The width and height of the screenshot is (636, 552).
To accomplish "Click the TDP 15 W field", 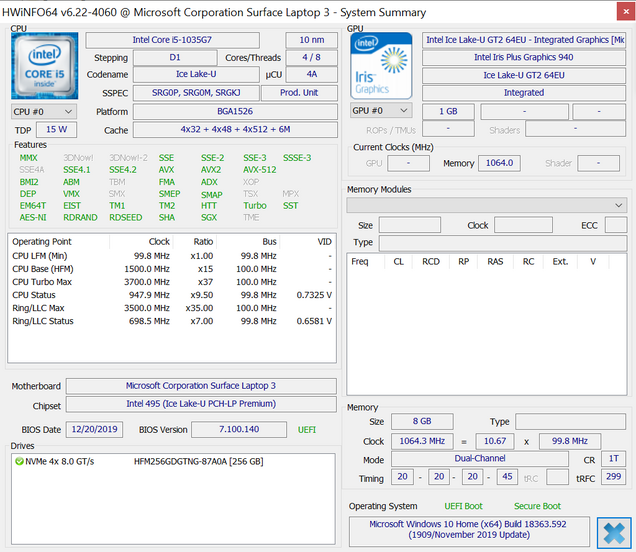I will pyautogui.click(x=54, y=130).
